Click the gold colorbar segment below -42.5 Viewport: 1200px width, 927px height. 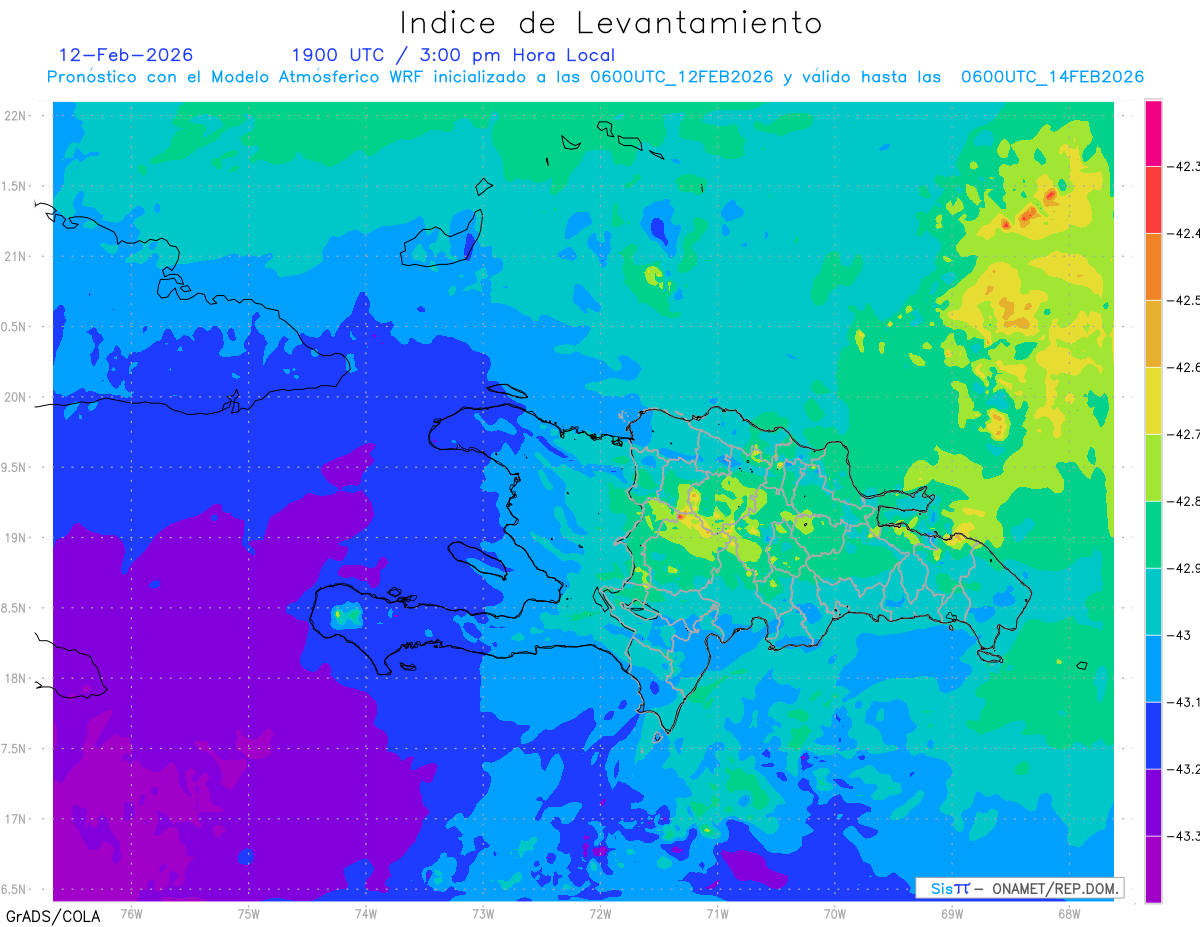(x=1153, y=333)
